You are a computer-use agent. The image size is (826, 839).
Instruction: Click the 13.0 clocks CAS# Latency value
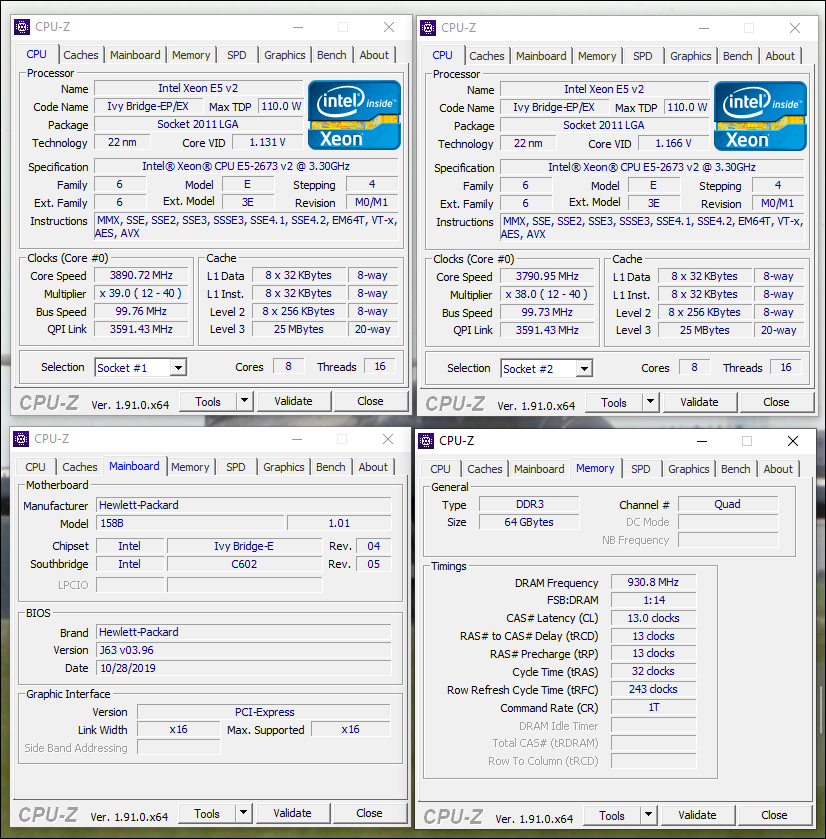(x=653, y=618)
